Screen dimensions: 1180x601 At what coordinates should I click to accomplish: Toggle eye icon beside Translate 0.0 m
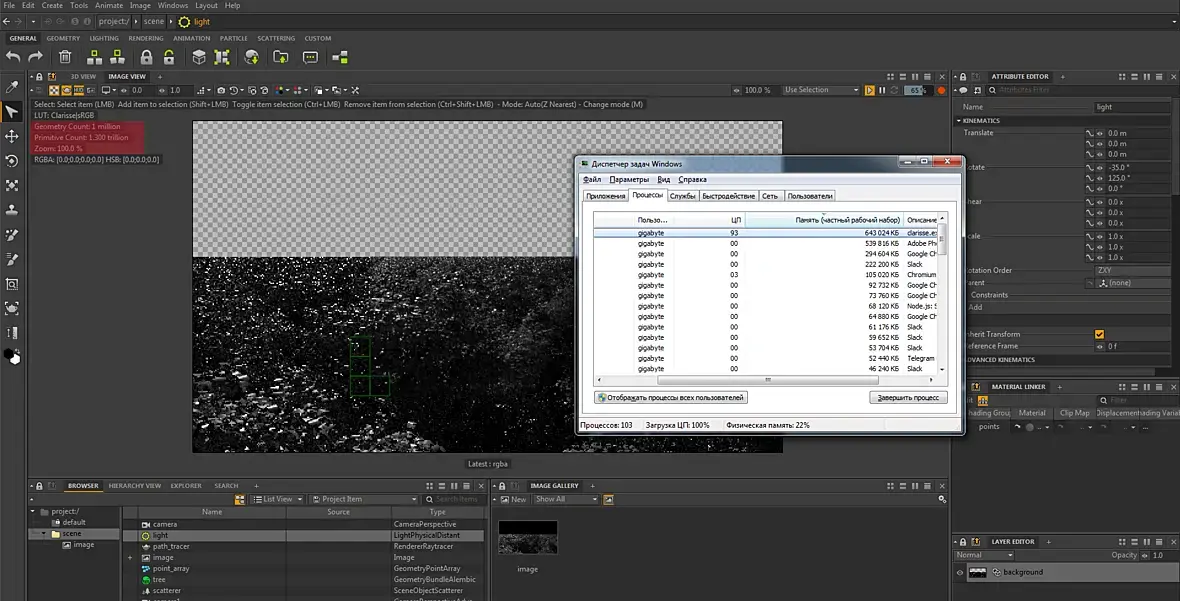(x=1099, y=133)
